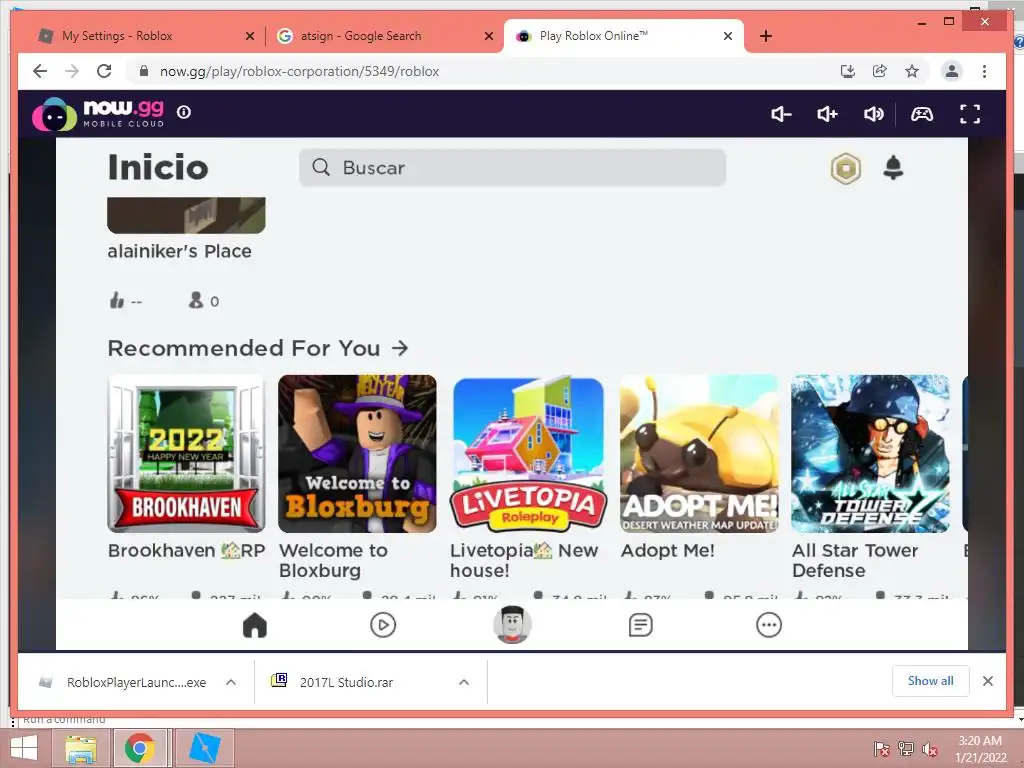Expand options for RobloxPlayerLauncher.exe download

pos(231,682)
